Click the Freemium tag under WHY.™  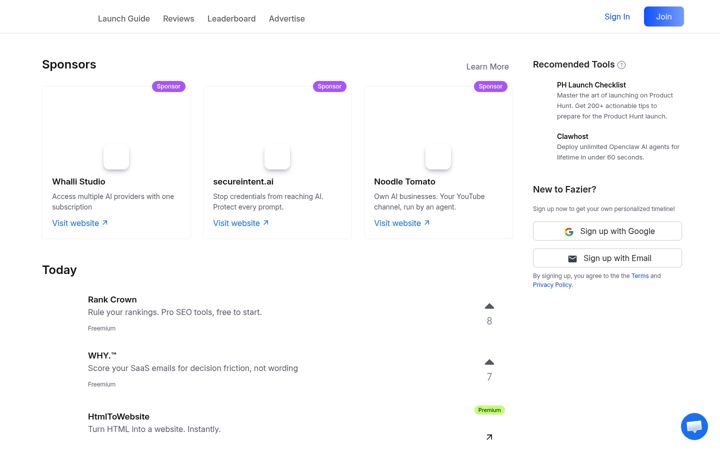pyautogui.click(x=101, y=384)
